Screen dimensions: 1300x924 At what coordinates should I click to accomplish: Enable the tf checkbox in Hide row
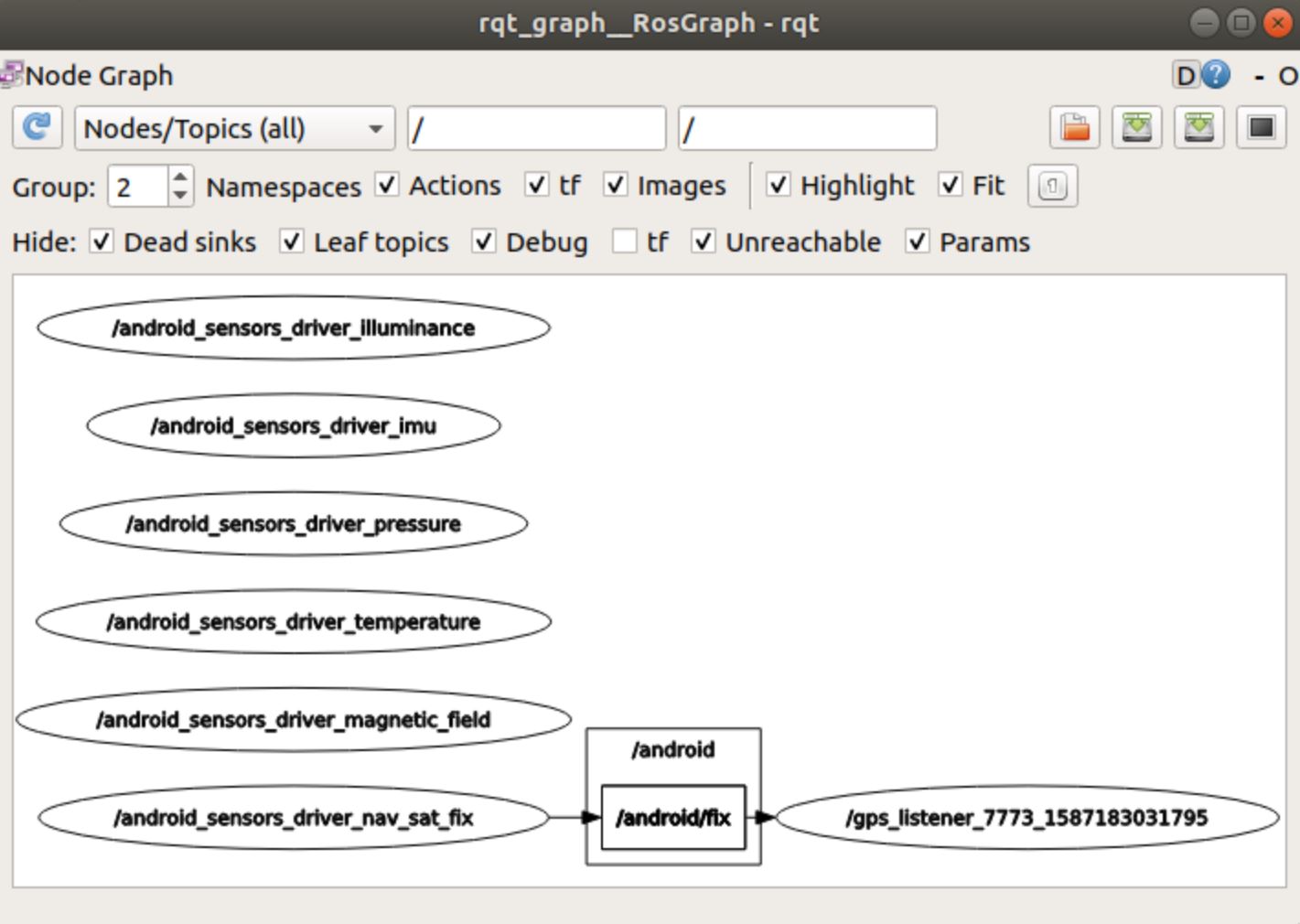coord(625,242)
